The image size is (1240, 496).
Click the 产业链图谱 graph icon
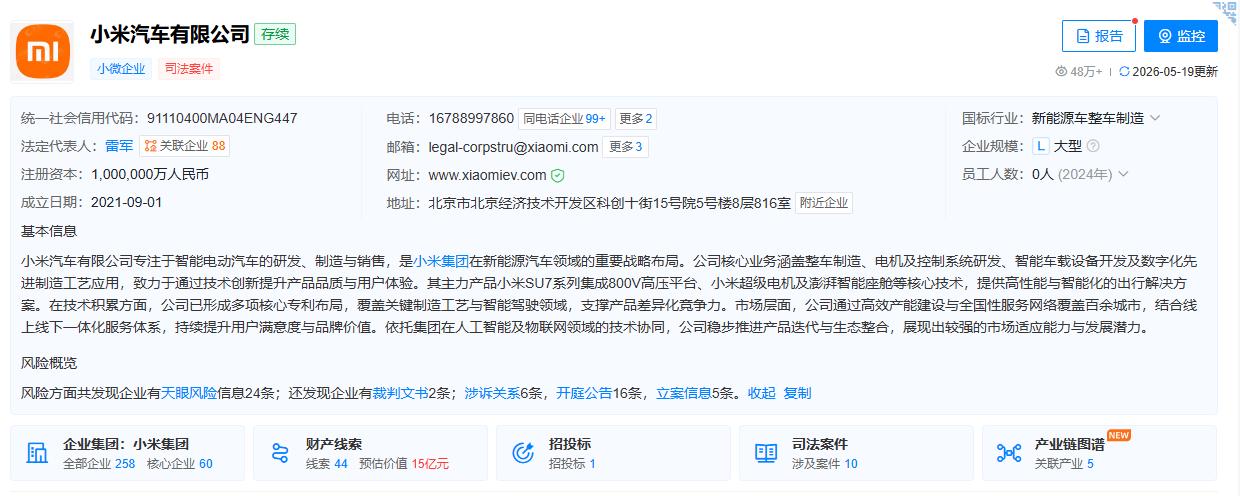pyautogui.click(x=1009, y=453)
